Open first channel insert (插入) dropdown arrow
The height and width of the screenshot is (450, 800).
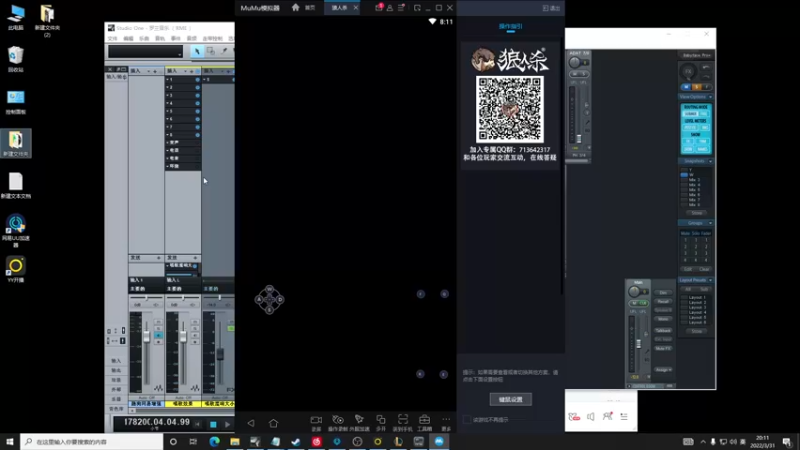148,71
